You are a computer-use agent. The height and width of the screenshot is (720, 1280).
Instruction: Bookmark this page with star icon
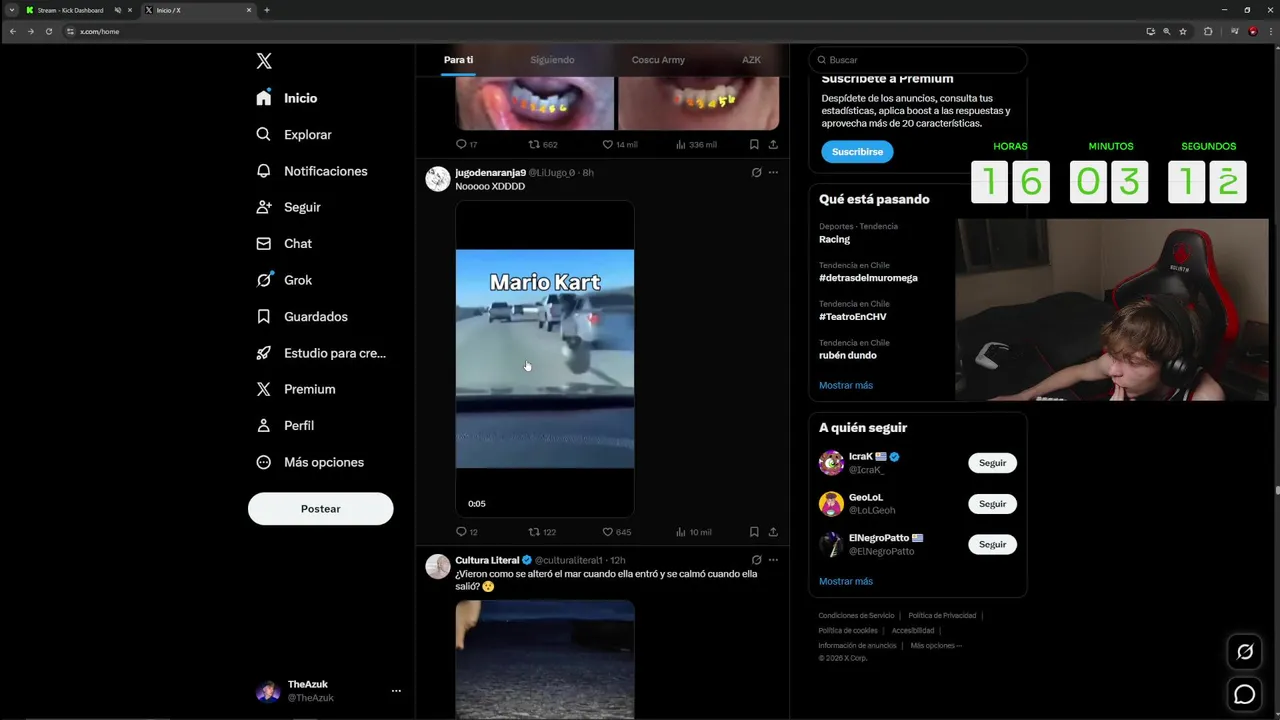[x=1183, y=31]
